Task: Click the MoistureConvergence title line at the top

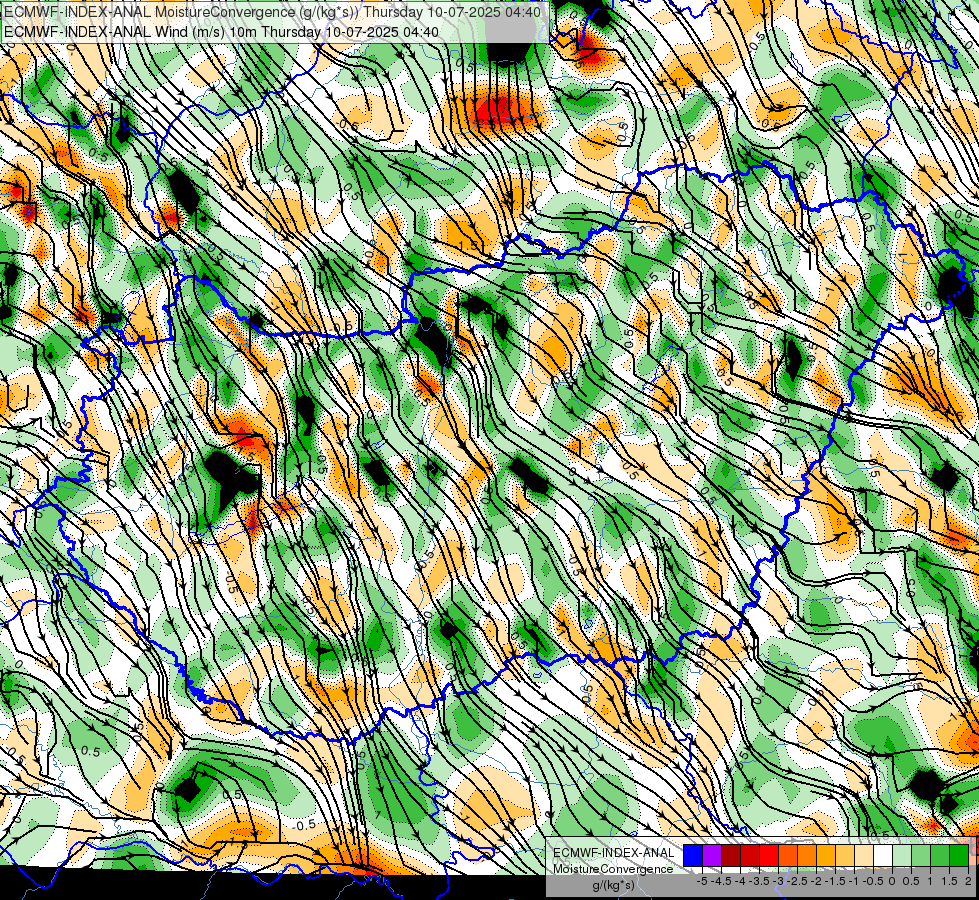Action: point(272,12)
